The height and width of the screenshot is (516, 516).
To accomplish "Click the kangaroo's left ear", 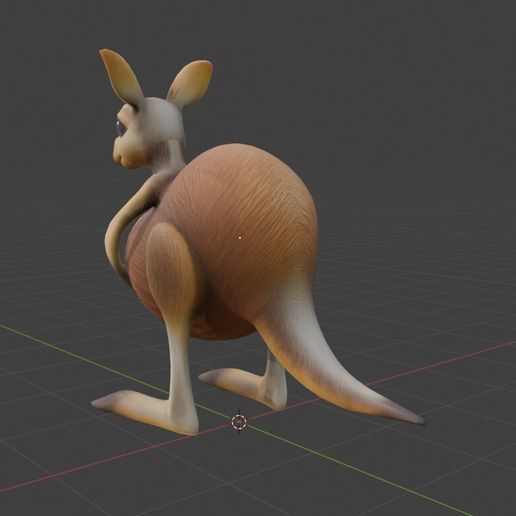I will tap(122, 76).
